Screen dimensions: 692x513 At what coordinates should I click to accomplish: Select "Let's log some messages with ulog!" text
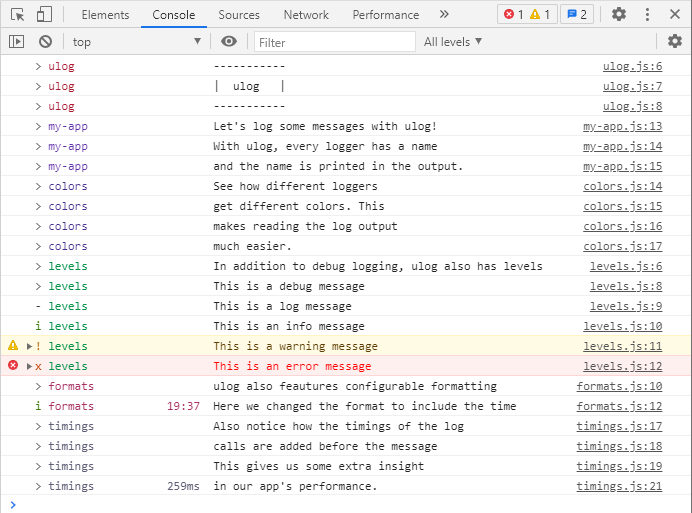click(325, 126)
